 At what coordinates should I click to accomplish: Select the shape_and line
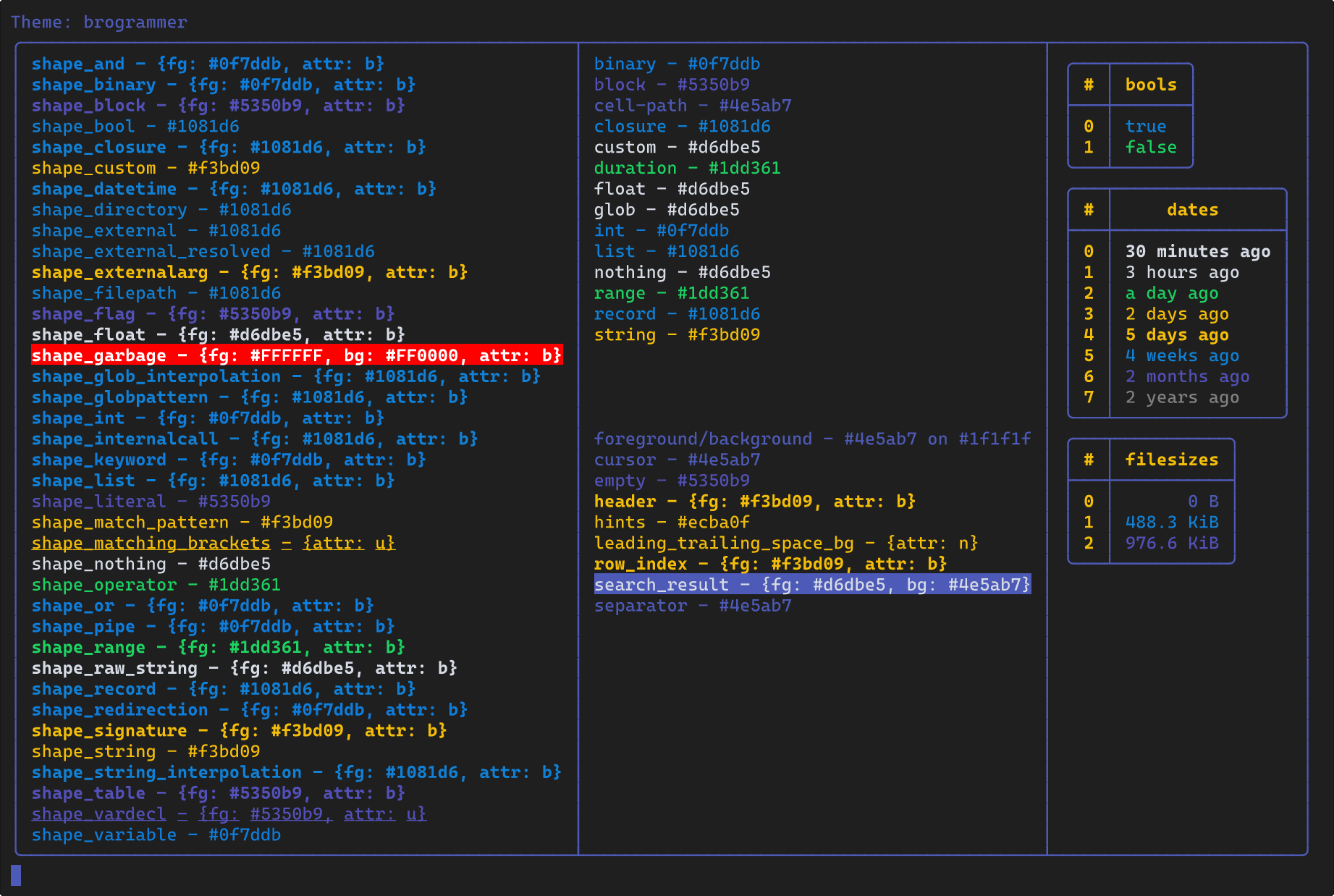pos(208,64)
